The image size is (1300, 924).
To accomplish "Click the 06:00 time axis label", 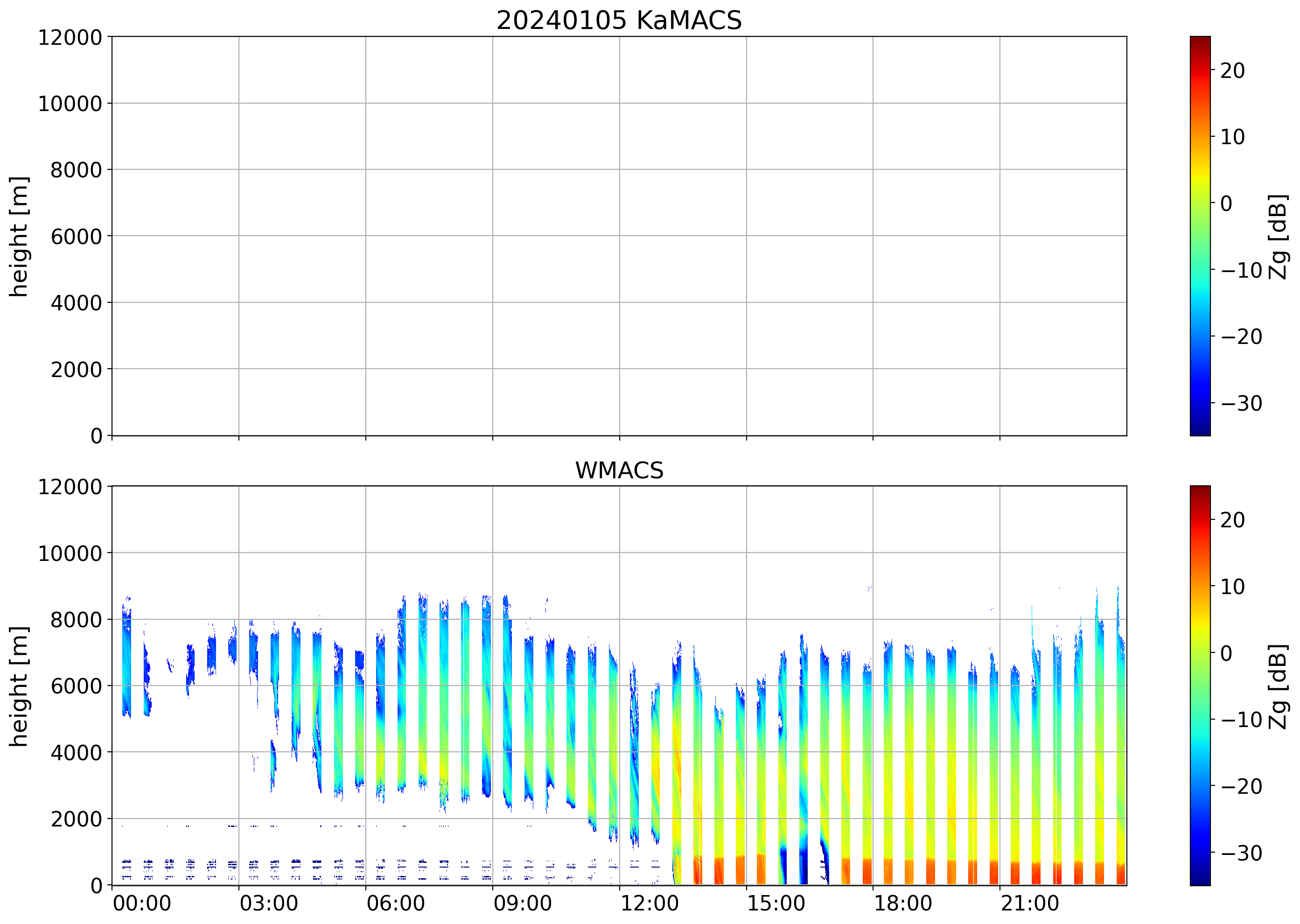I will tap(395, 903).
